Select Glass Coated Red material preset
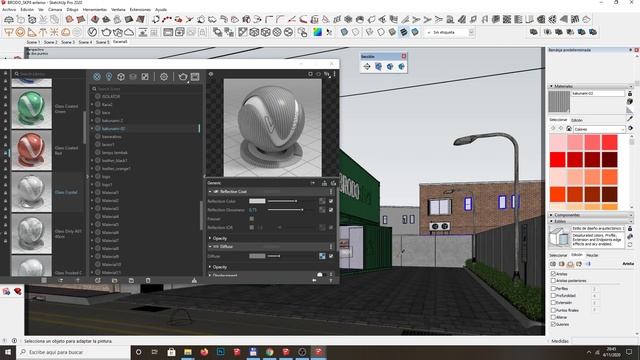 pyautogui.click(x=32, y=150)
